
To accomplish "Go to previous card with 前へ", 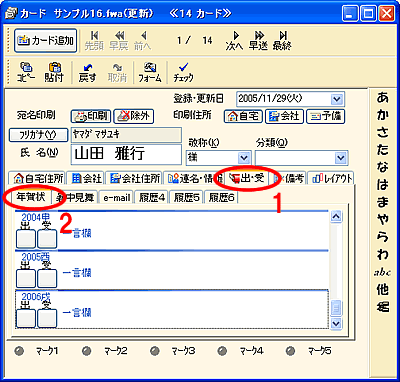I will [142, 41].
